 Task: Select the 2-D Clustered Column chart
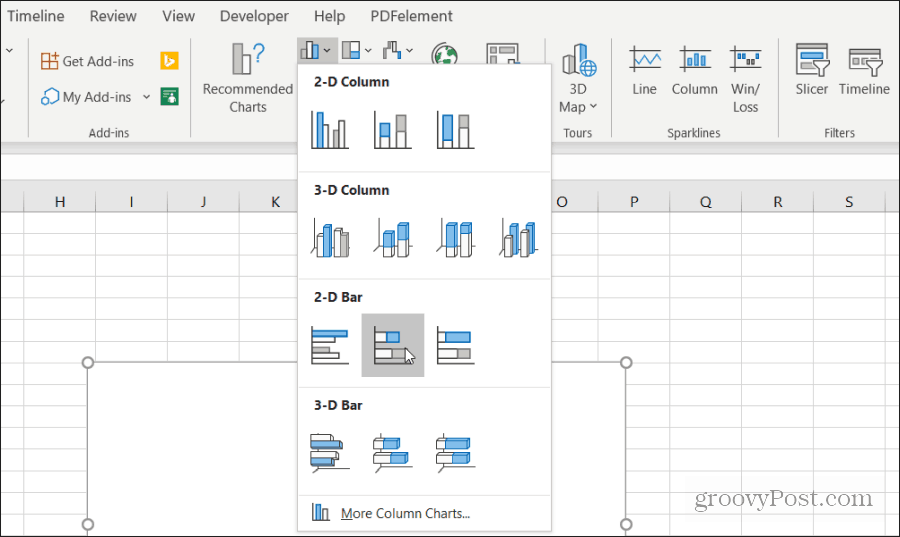pyautogui.click(x=330, y=130)
